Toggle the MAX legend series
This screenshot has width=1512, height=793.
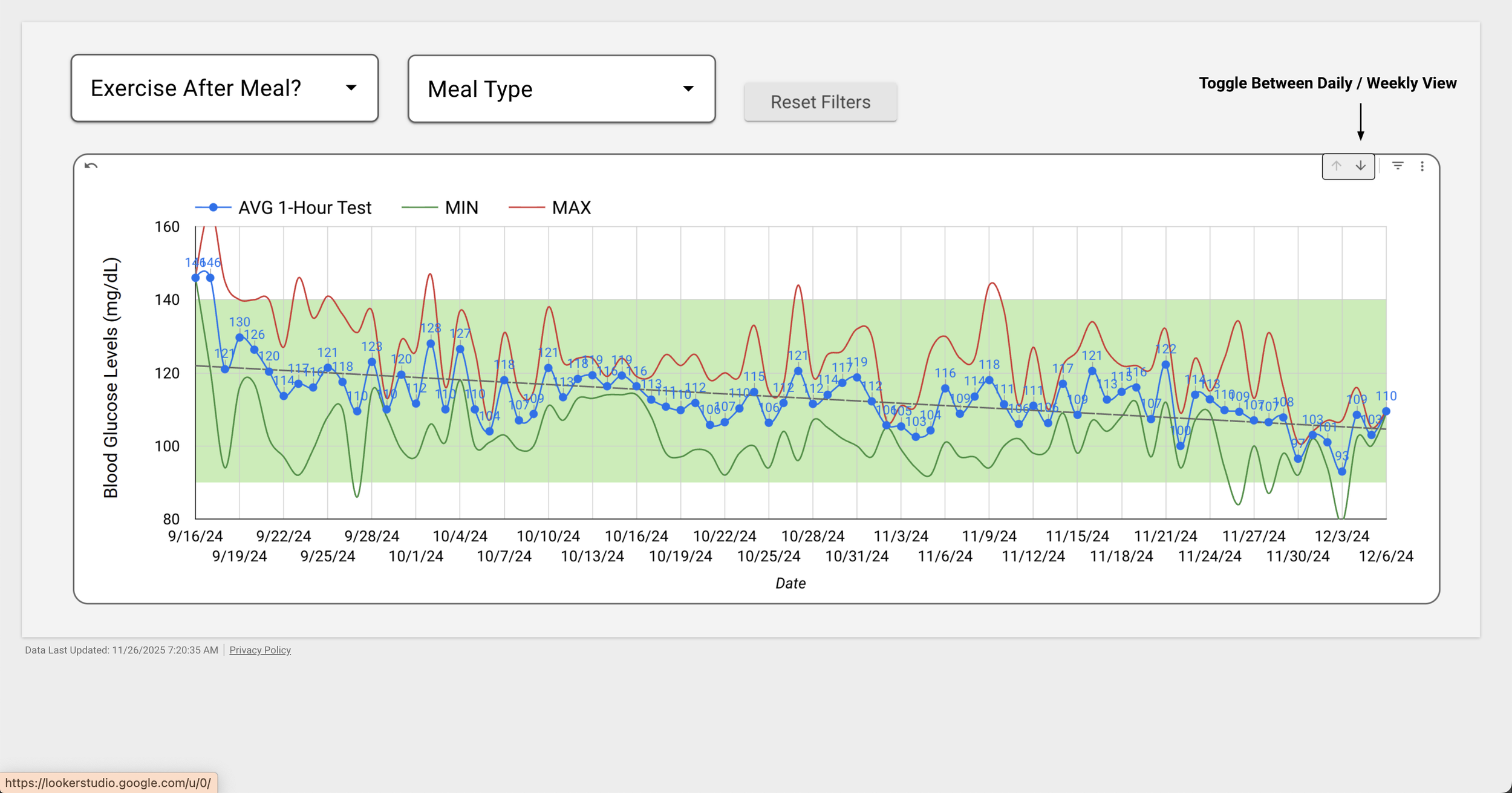(x=571, y=207)
